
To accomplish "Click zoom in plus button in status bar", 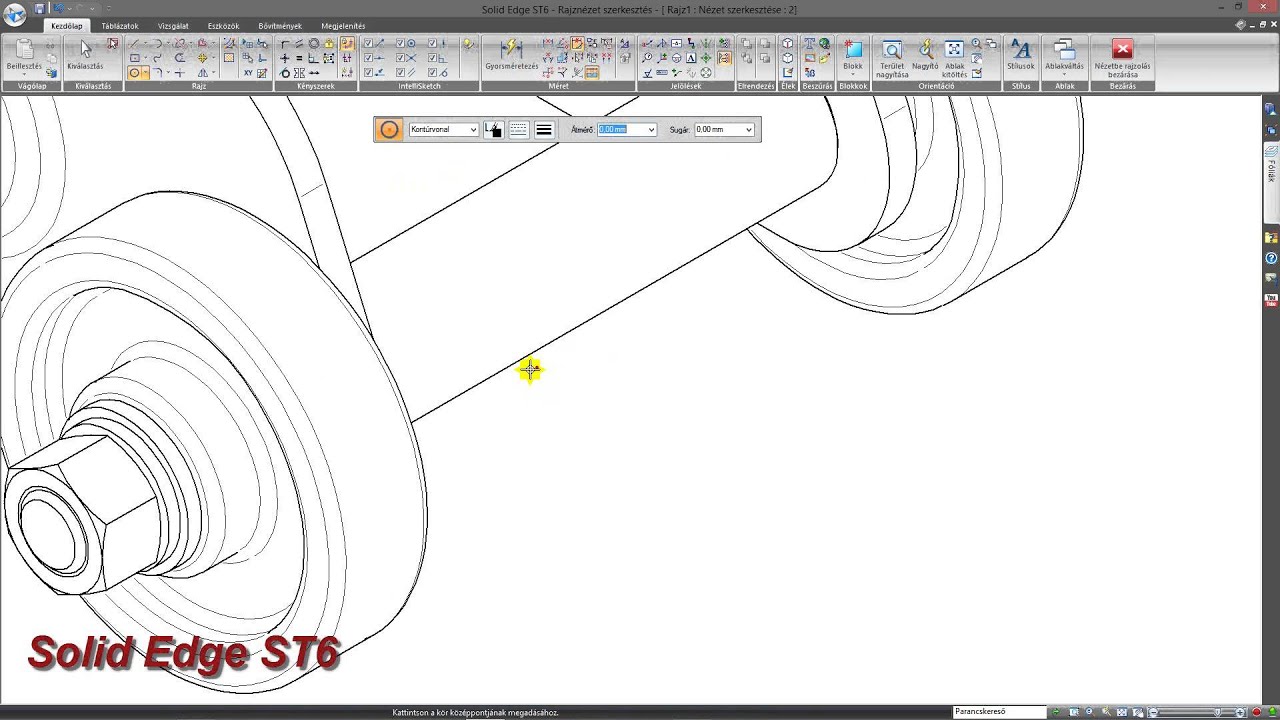I will 1240,712.
